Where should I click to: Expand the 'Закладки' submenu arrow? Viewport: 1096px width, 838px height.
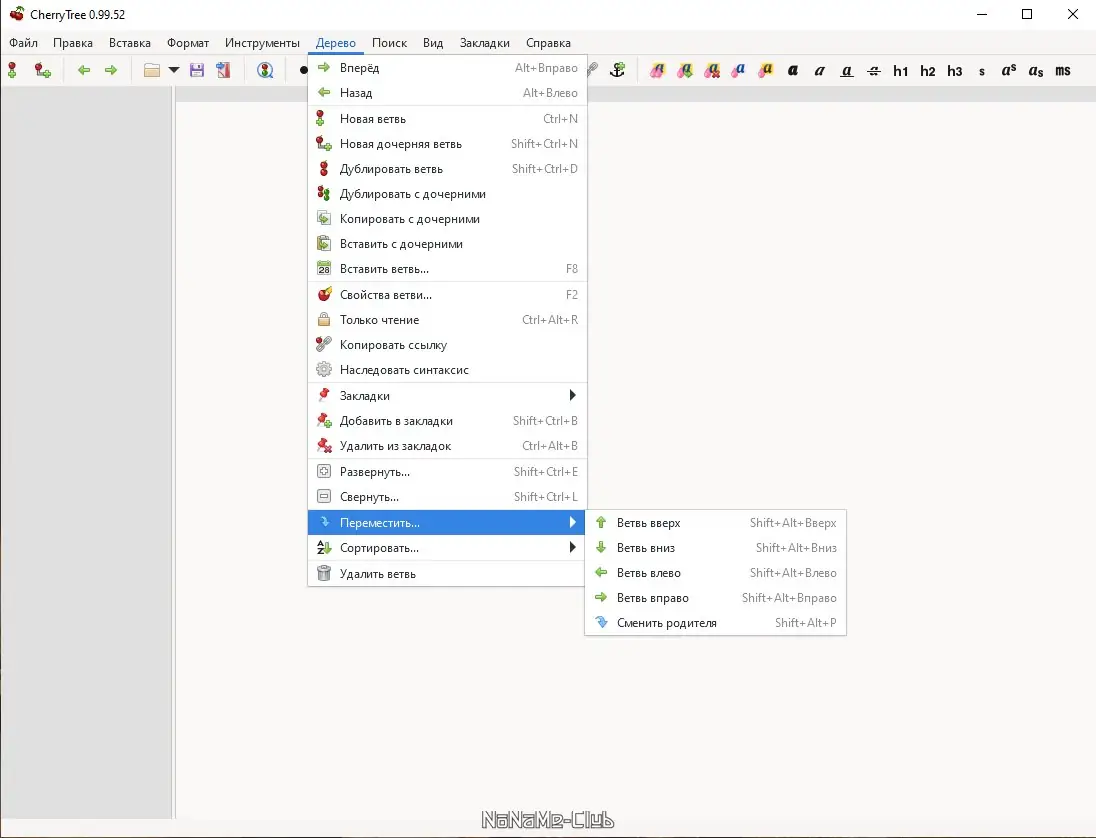click(x=572, y=396)
